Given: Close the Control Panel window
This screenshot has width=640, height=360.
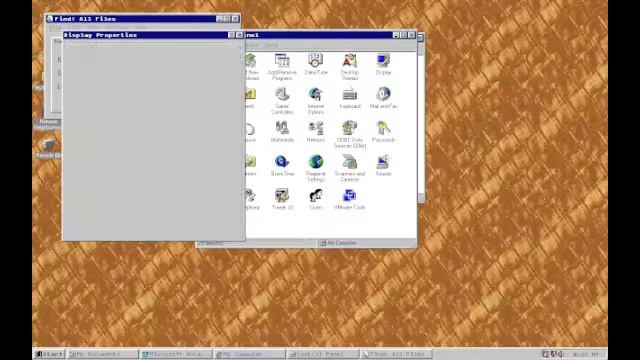Looking at the screenshot, I should point(411,35).
